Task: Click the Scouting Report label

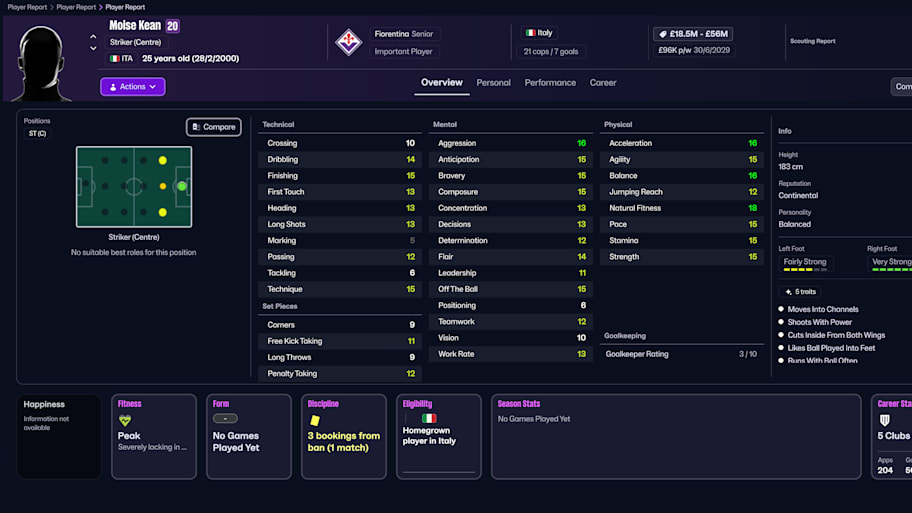Action: pos(812,41)
